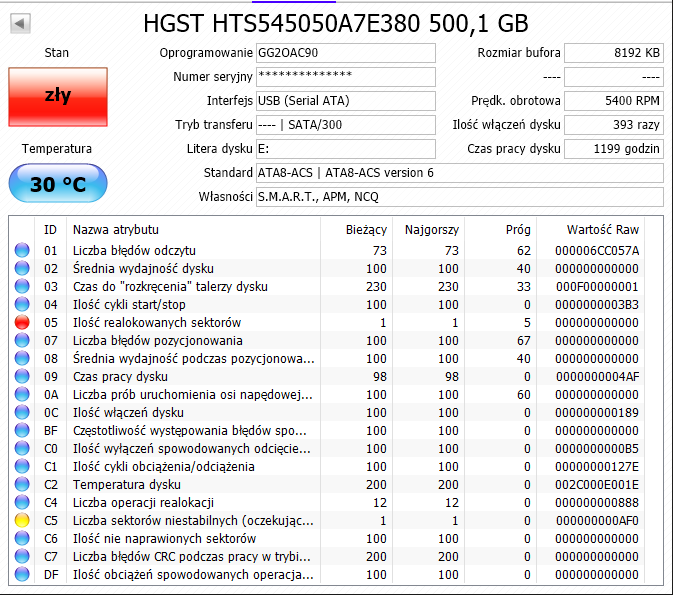673x595 pixels.
Task: Select 'Liczba sektorów niestabilnych' attribute name
Action: [193, 521]
